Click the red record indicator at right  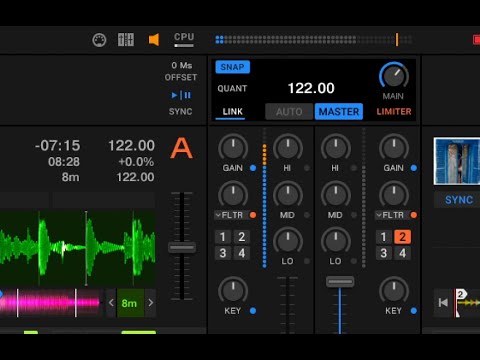[476, 40]
